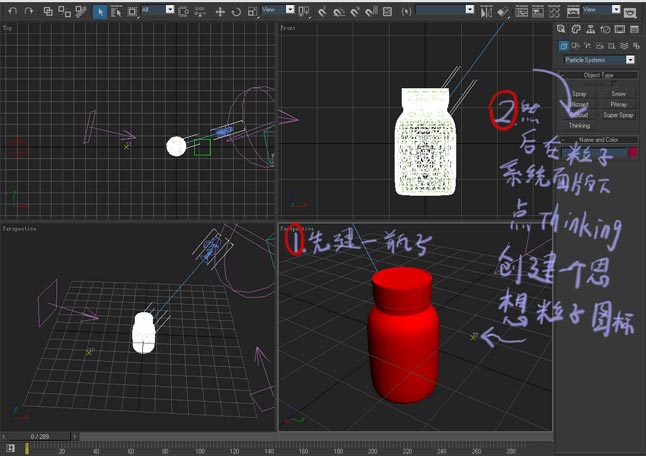Image resolution: width=646 pixels, height=456 pixels.
Task: Open the Hierarchy command panel tab
Action: (591, 29)
